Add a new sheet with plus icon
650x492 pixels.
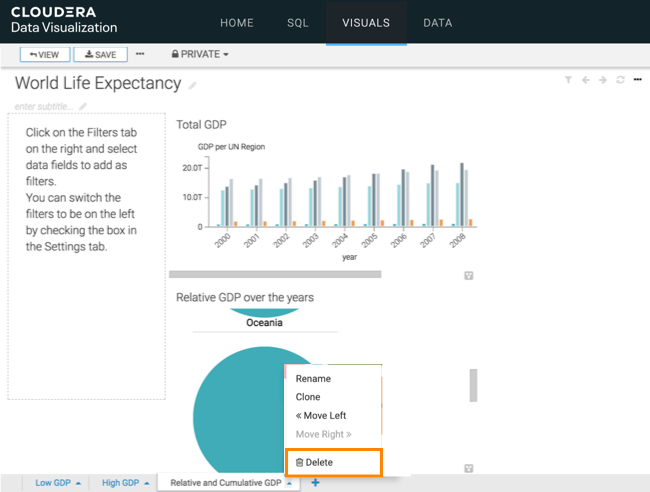[316, 483]
